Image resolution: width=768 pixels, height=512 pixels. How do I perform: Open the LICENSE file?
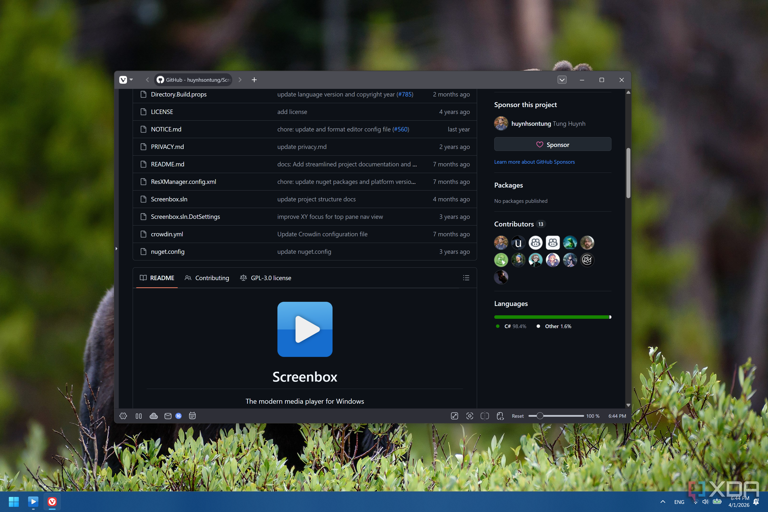click(162, 112)
